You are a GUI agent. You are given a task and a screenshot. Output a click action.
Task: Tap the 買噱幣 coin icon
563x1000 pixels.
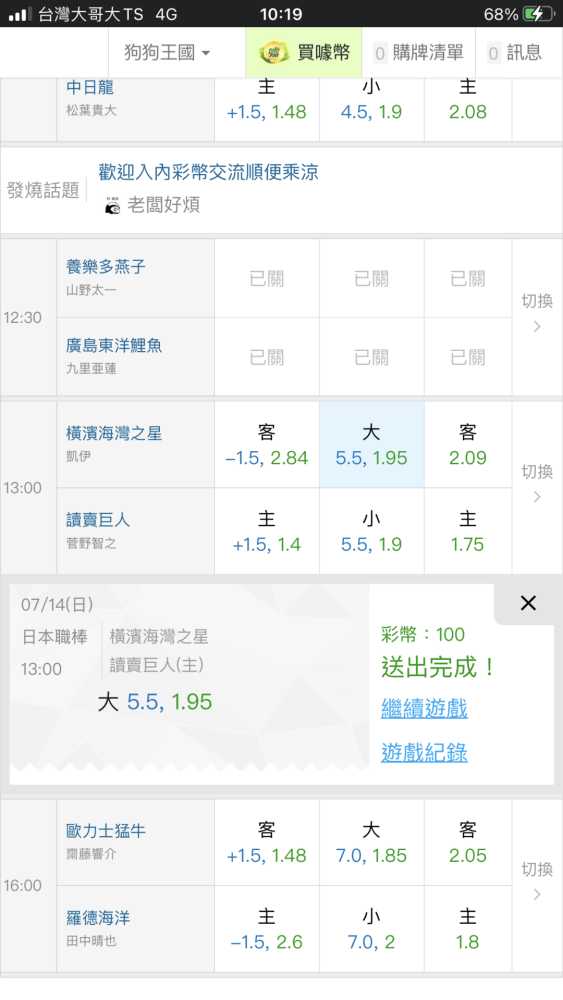click(274, 53)
